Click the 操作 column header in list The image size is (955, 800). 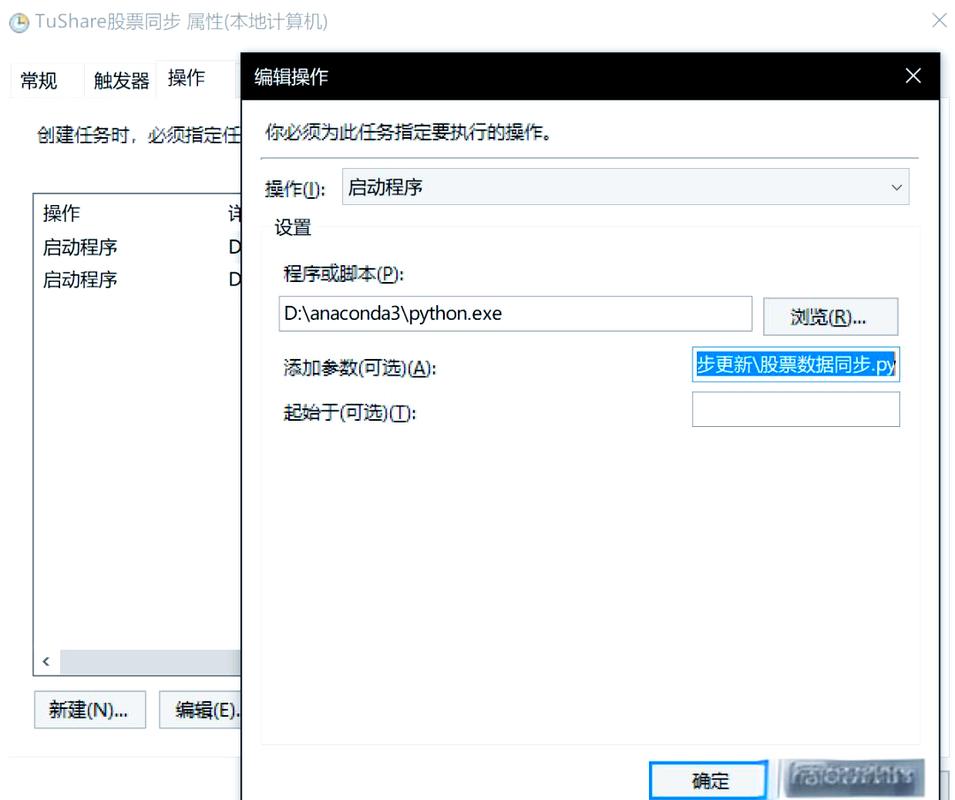[61, 213]
